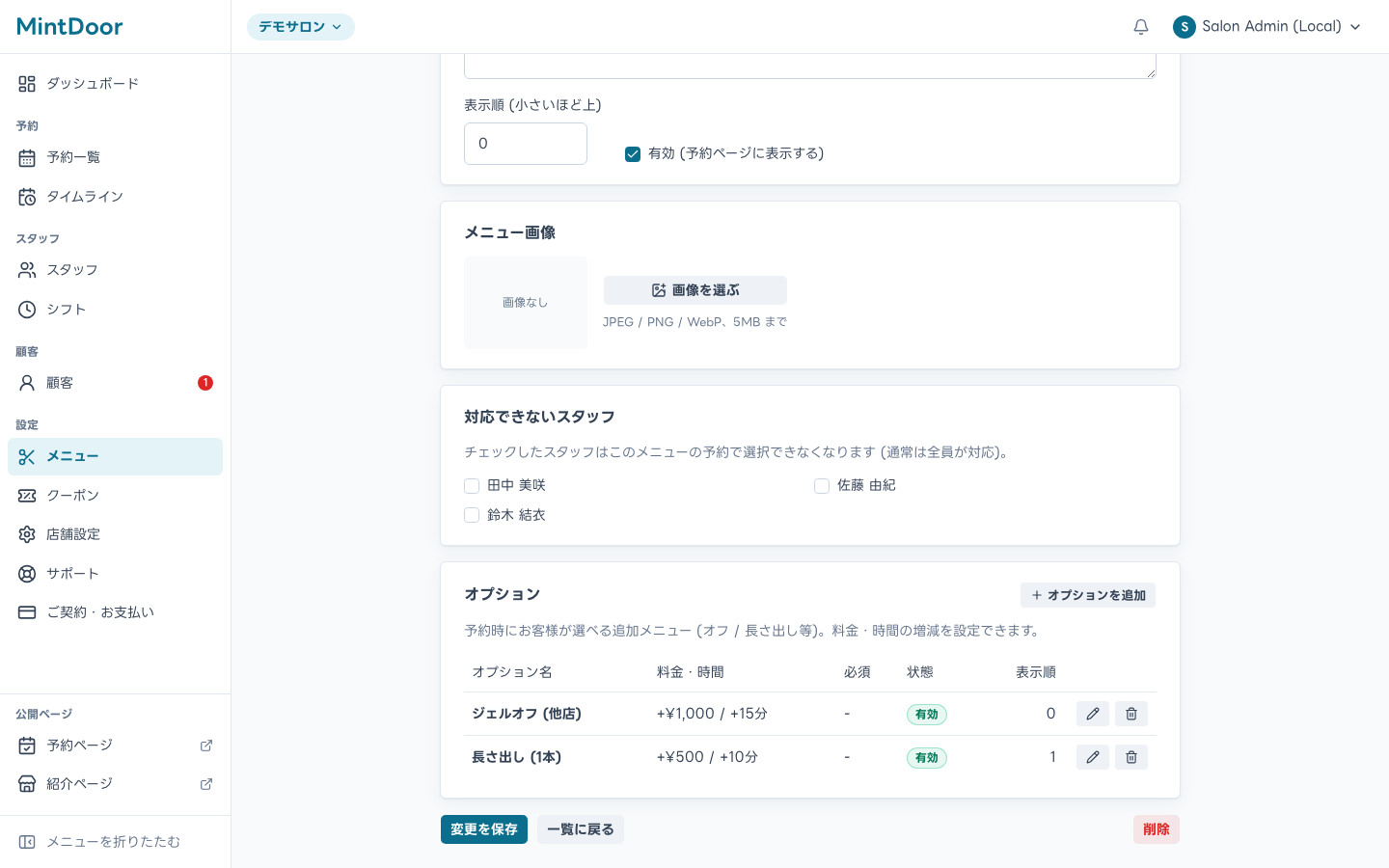This screenshot has height=868, width=1389.
Task: Open 予約ページ external link icon
Action: point(206,746)
